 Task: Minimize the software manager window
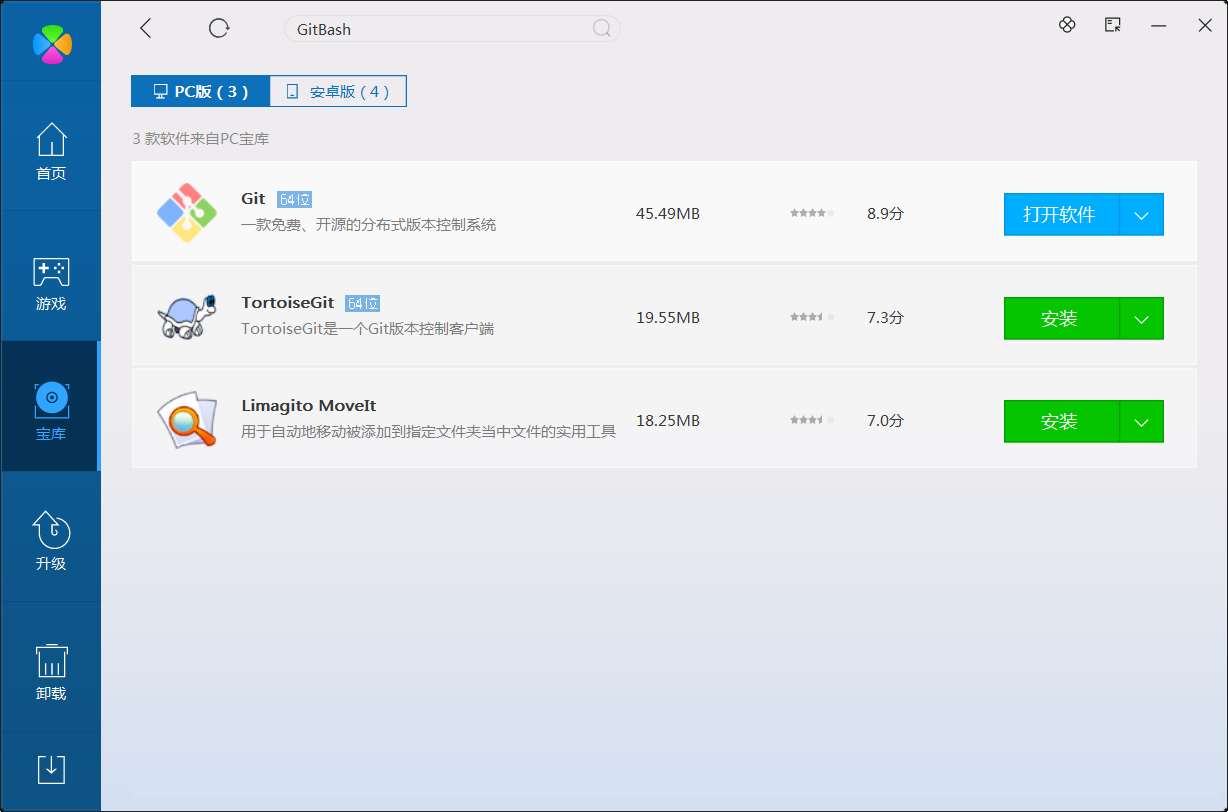tap(1159, 26)
